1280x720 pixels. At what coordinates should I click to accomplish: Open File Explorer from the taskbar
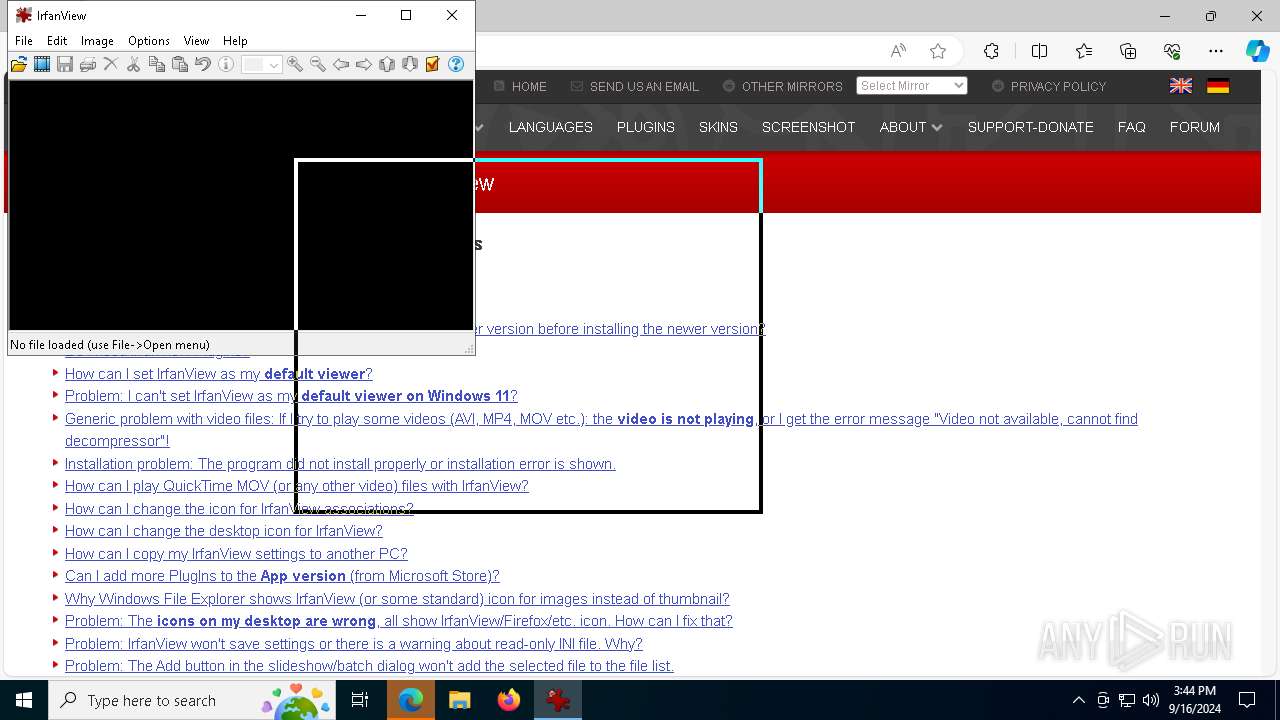(459, 700)
